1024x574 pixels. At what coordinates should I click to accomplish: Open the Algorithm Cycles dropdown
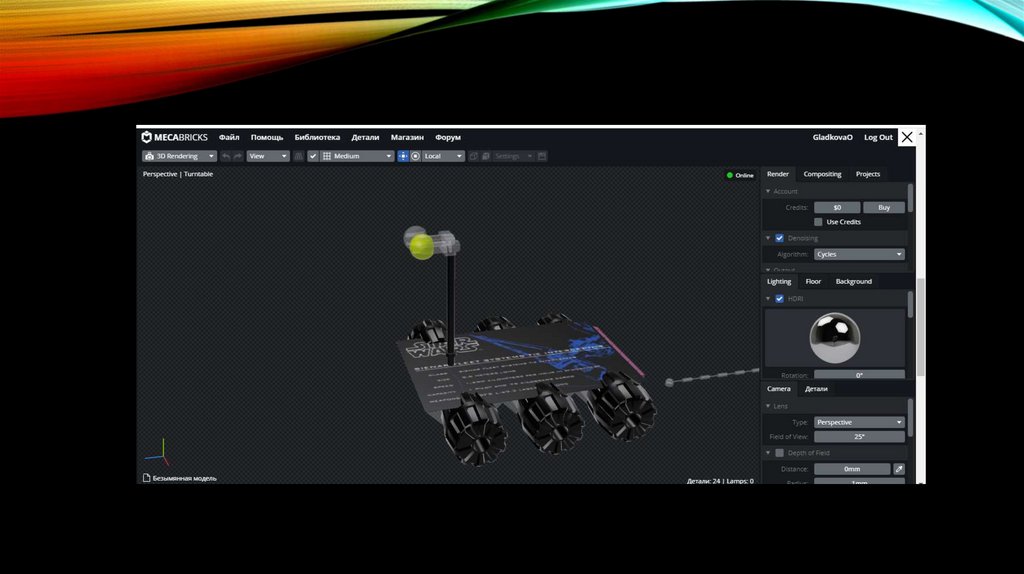pos(858,254)
